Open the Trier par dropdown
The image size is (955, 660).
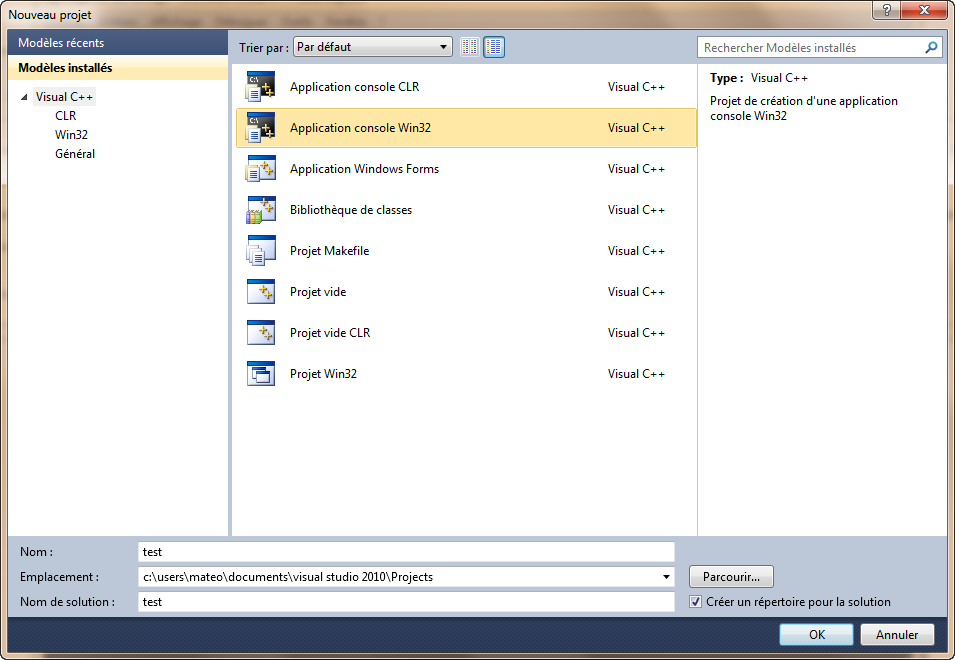373,47
